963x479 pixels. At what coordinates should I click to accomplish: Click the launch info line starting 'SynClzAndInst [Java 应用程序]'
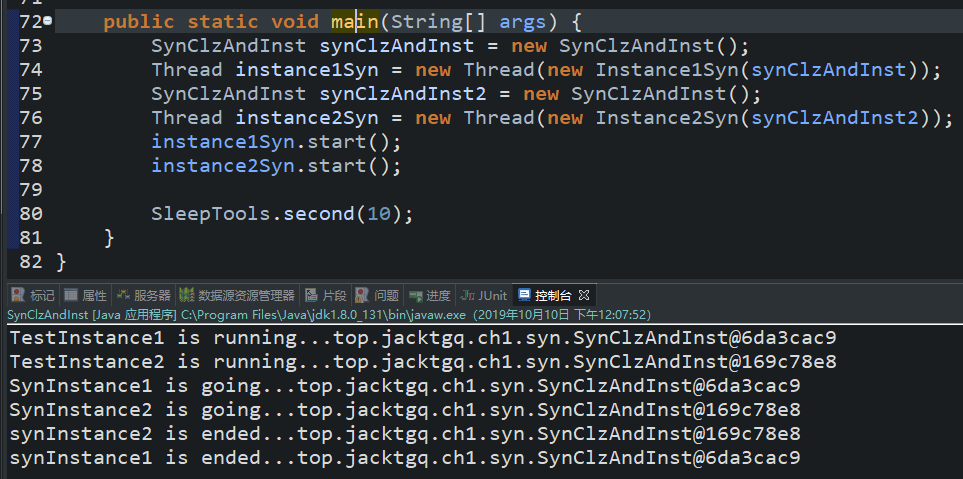point(329,315)
